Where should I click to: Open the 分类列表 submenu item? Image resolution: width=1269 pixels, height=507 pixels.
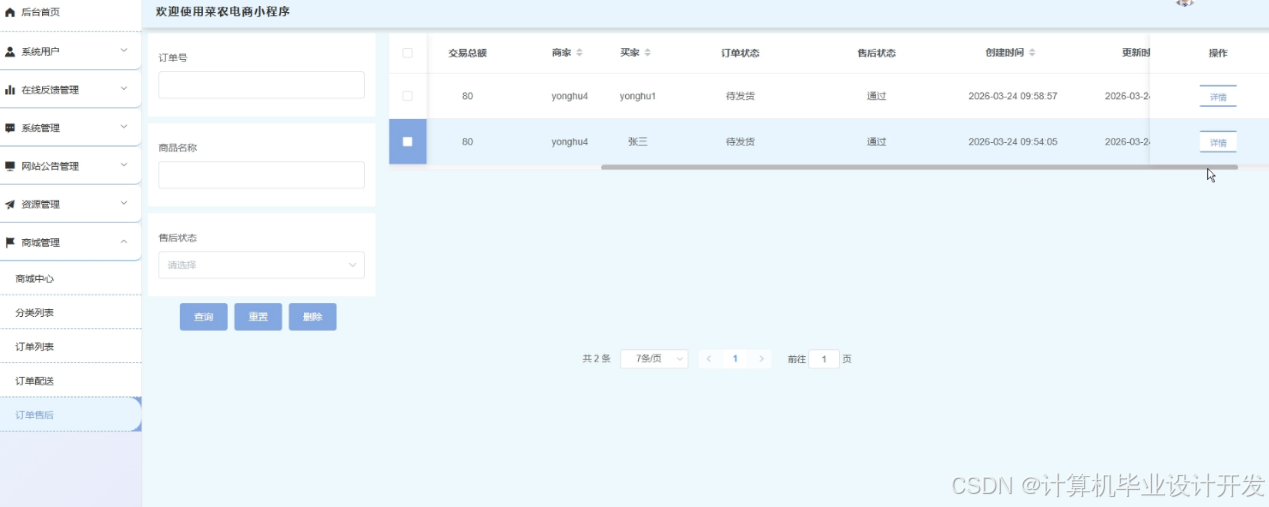click(70, 313)
